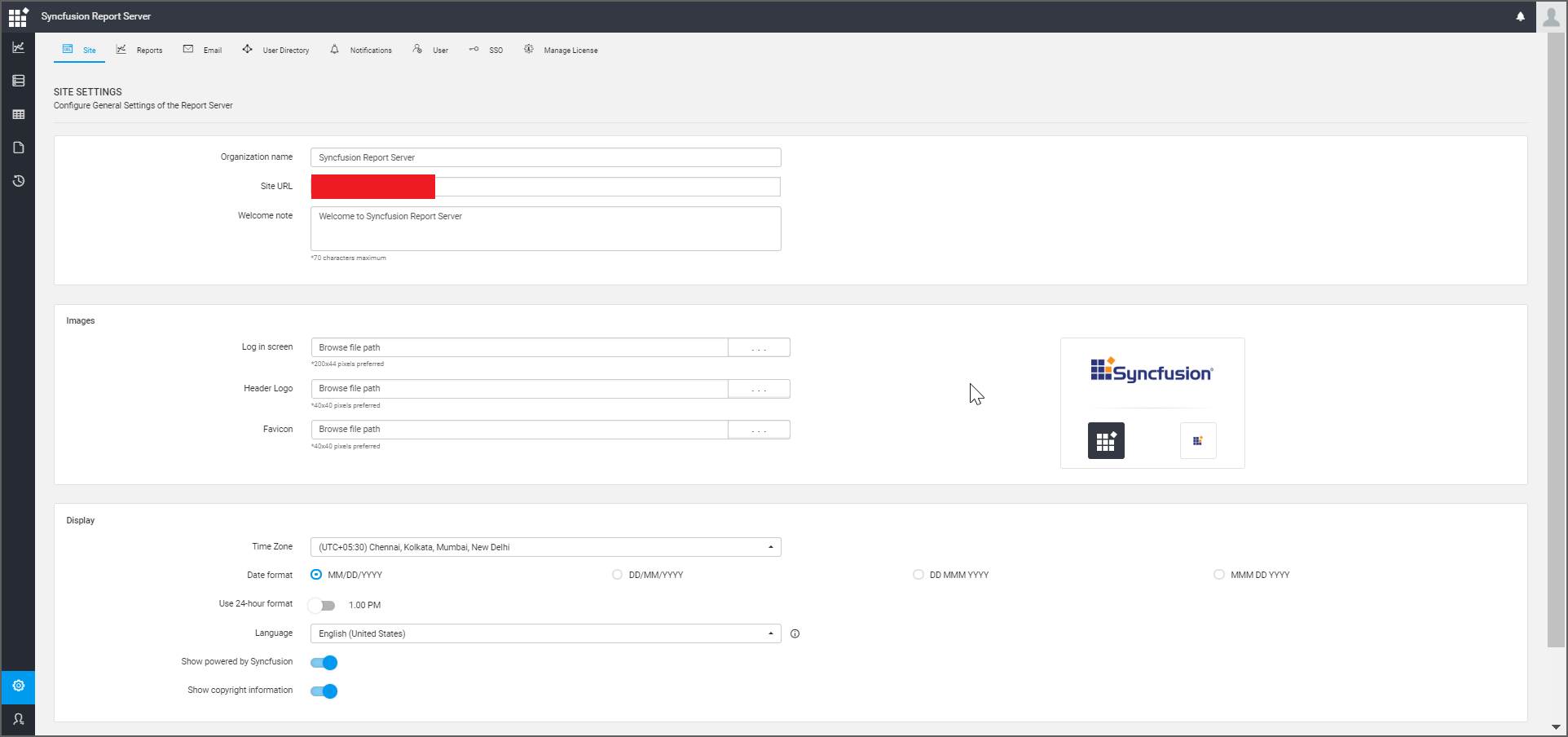Image resolution: width=1568 pixels, height=737 pixels.
Task: Click the dark header logo preview
Action: pos(1106,440)
